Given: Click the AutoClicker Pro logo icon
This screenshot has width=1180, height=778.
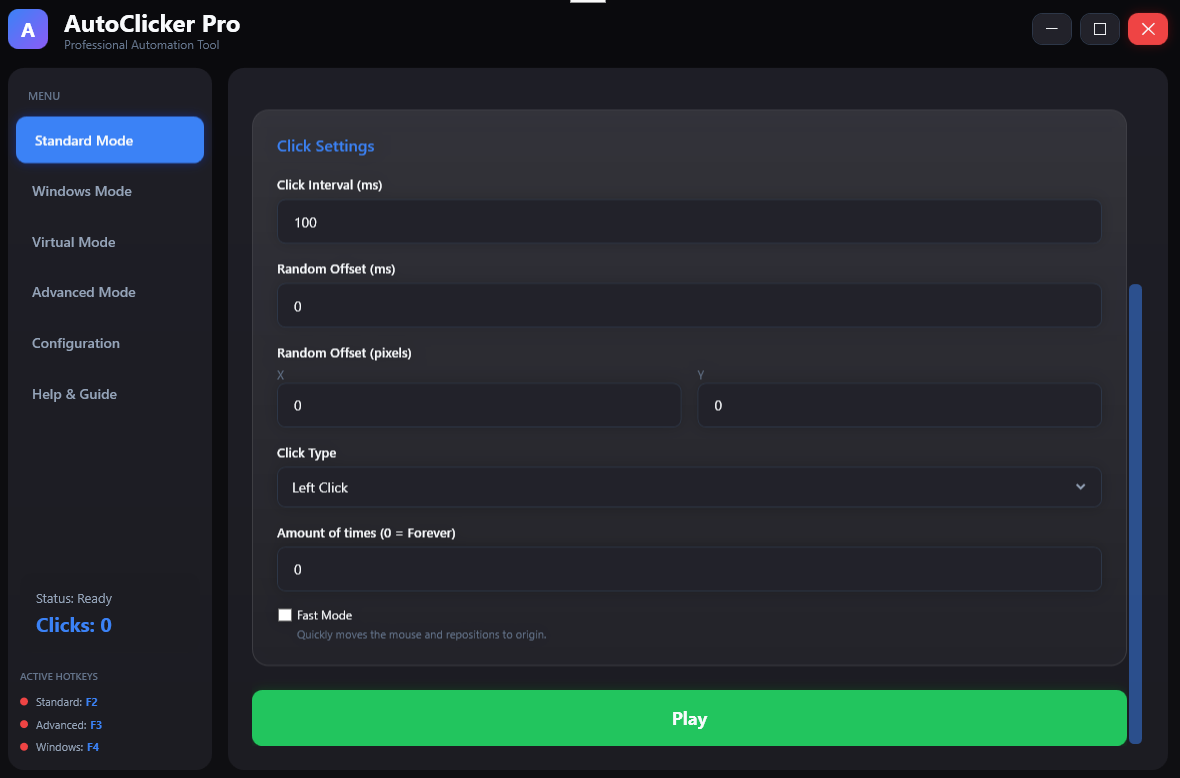Looking at the screenshot, I should [x=27, y=29].
